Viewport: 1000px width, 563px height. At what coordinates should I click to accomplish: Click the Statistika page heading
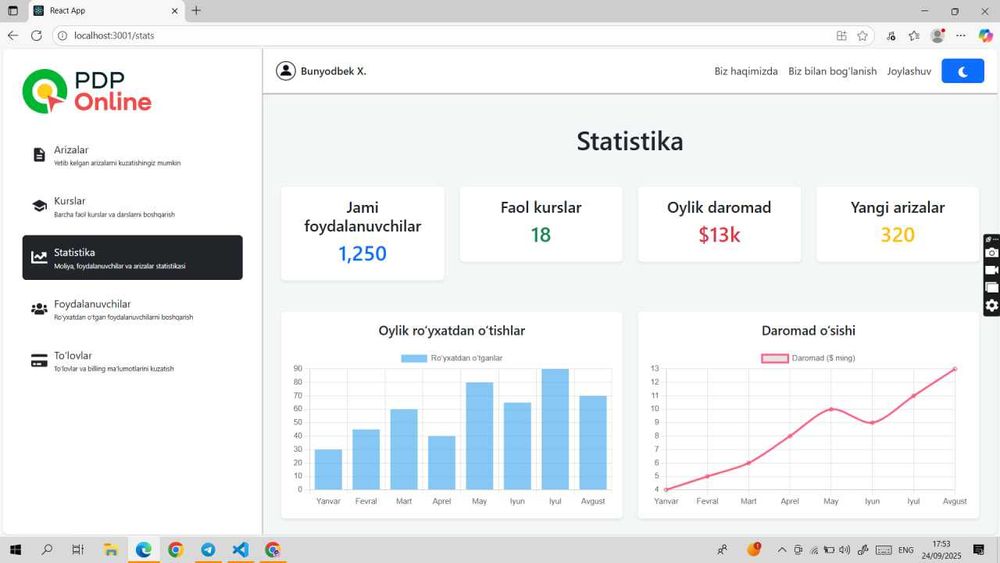coord(629,142)
